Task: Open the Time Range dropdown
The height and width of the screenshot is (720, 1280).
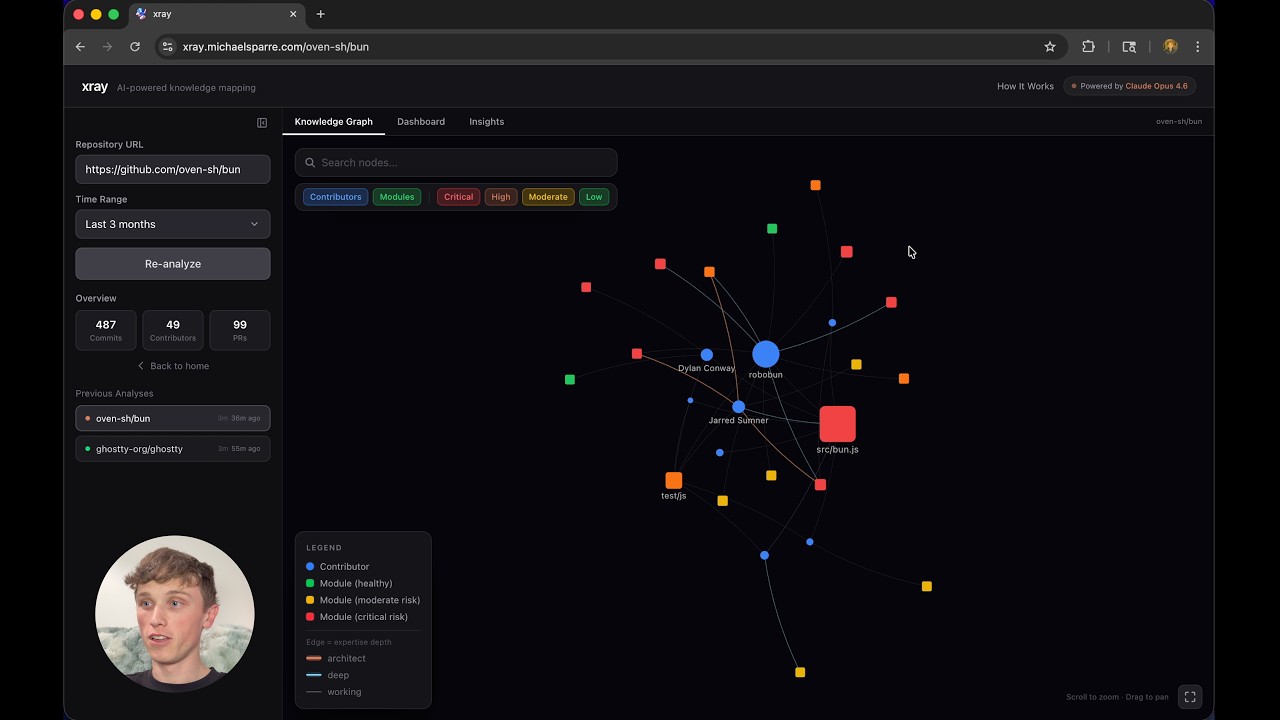Action: point(173,224)
